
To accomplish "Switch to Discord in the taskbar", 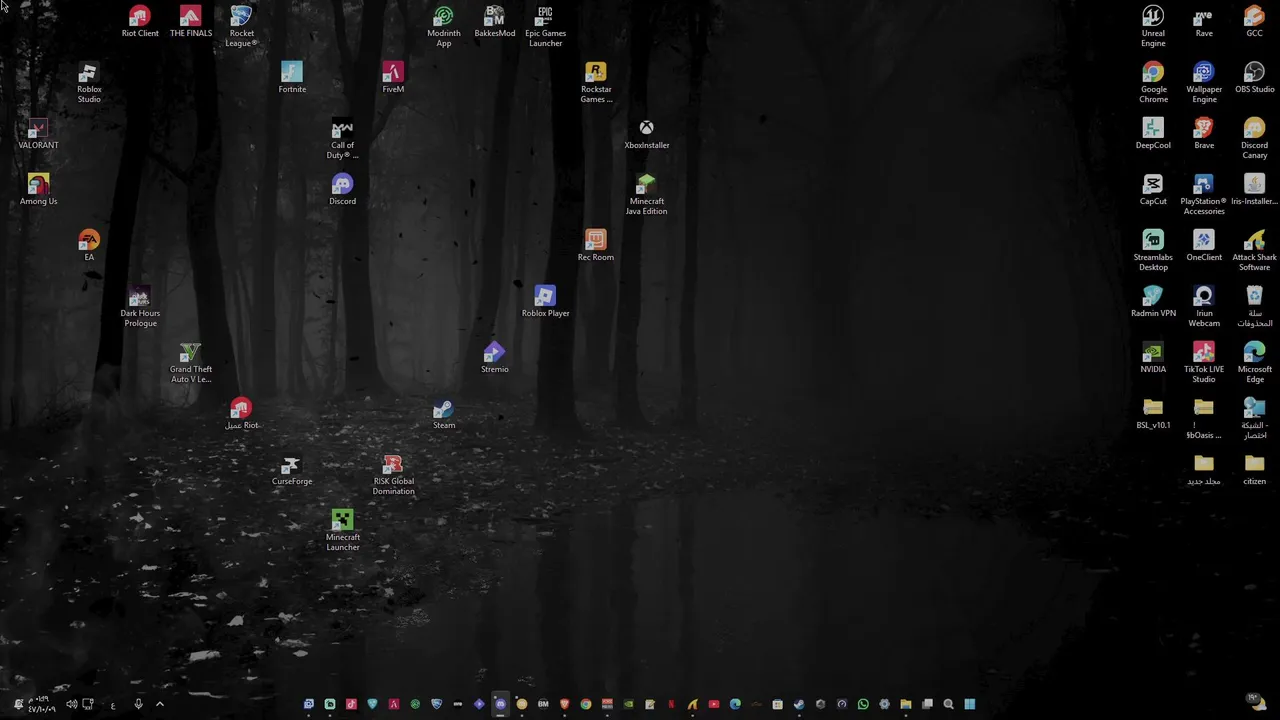I will [500, 704].
